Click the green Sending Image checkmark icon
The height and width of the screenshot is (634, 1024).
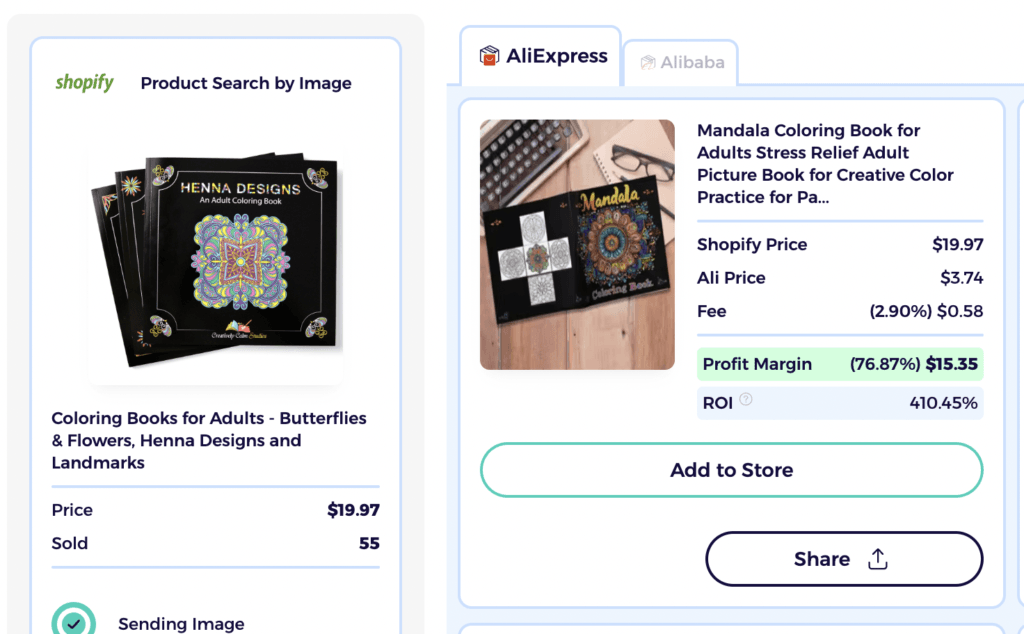[73, 622]
